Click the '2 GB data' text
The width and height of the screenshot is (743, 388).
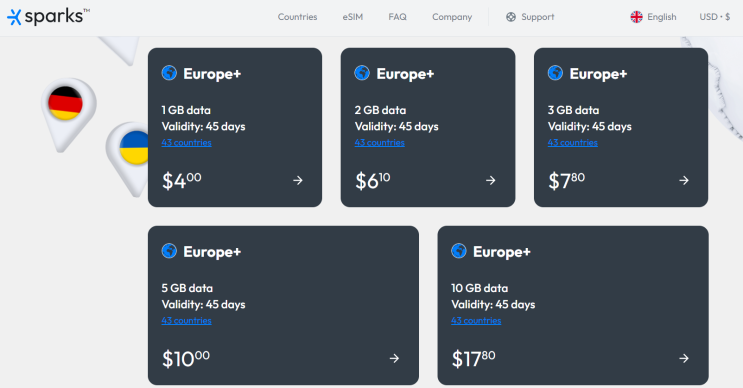pos(380,110)
